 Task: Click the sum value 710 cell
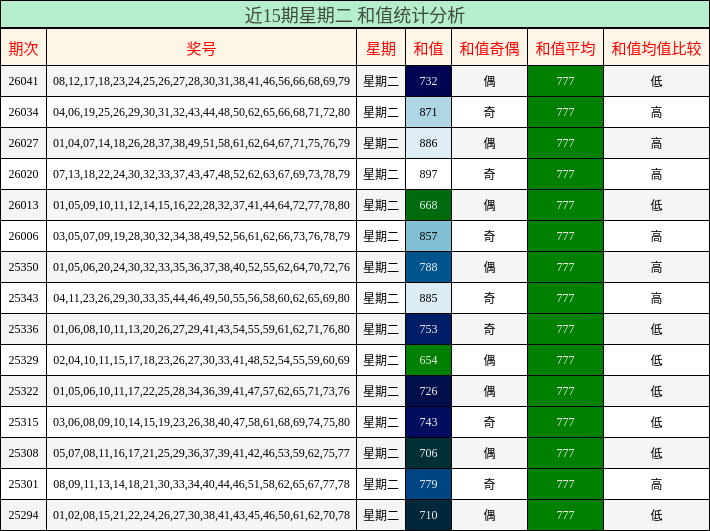pyautogui.click(x=428, y=515)
